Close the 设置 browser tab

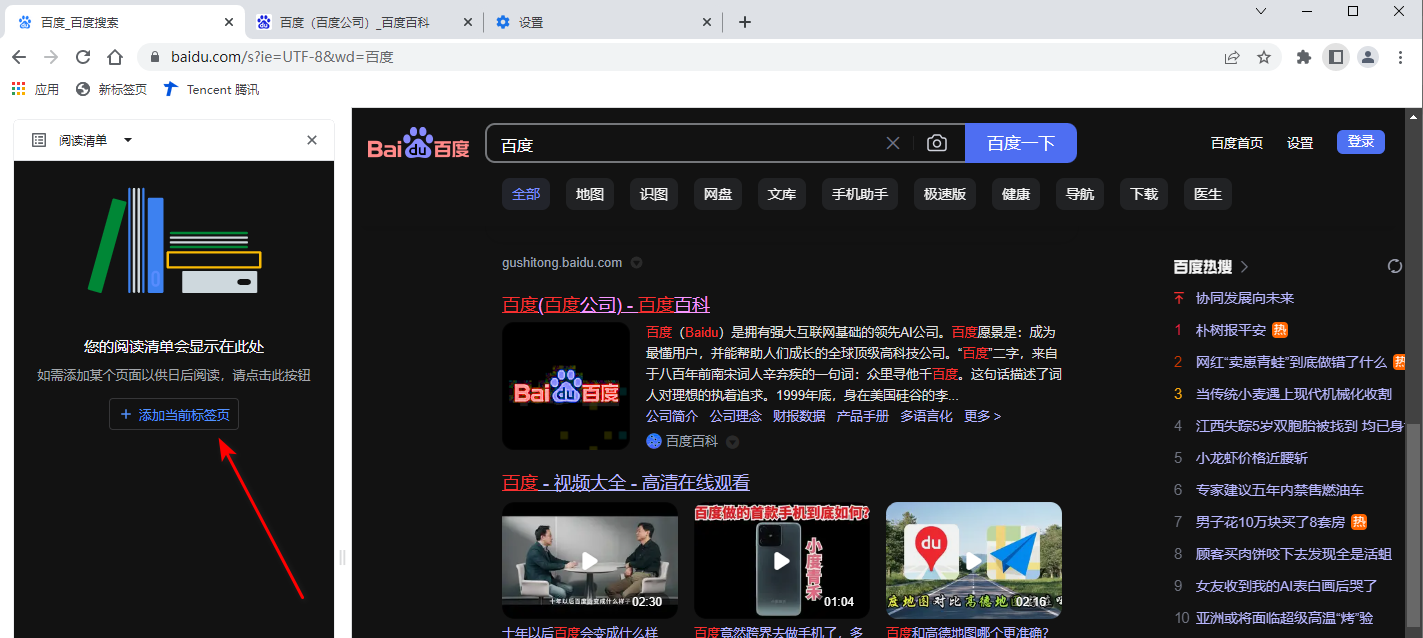tap(707, 22)
